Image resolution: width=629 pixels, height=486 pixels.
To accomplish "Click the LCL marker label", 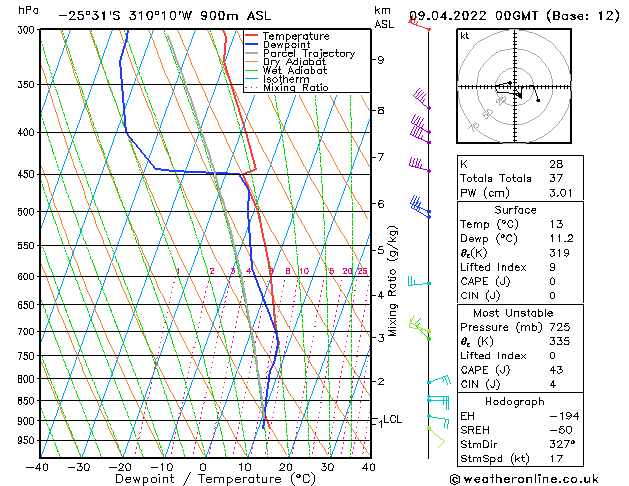I will [392, 419].
